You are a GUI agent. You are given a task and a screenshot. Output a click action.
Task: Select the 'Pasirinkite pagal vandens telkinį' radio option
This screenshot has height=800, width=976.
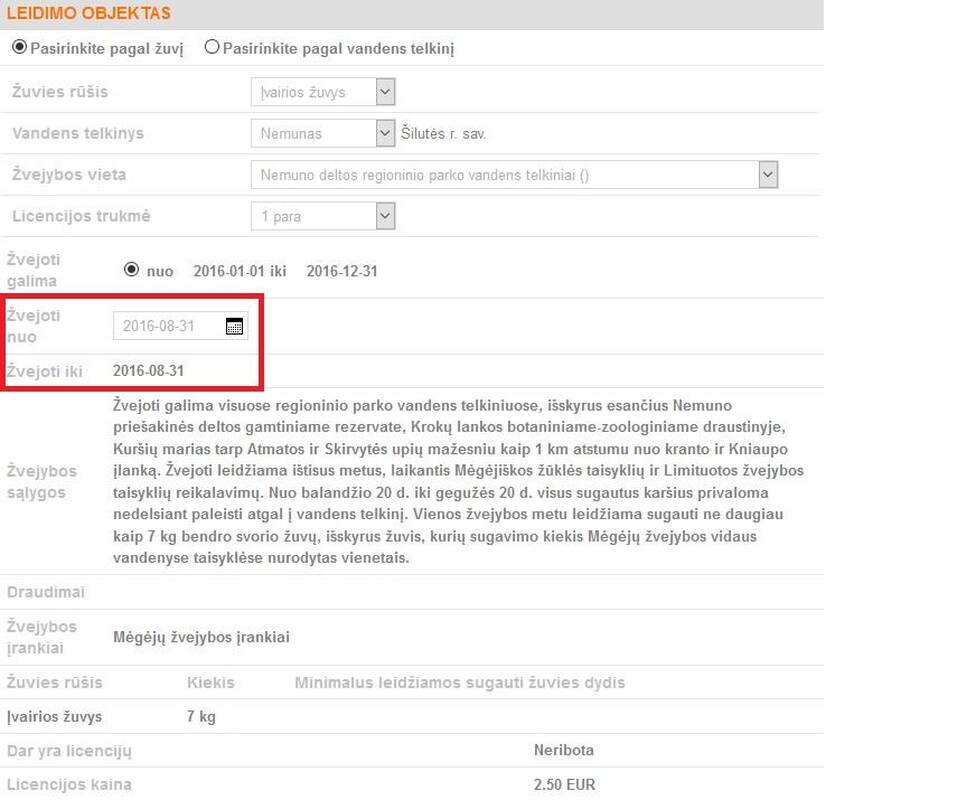tap(212, 47)
